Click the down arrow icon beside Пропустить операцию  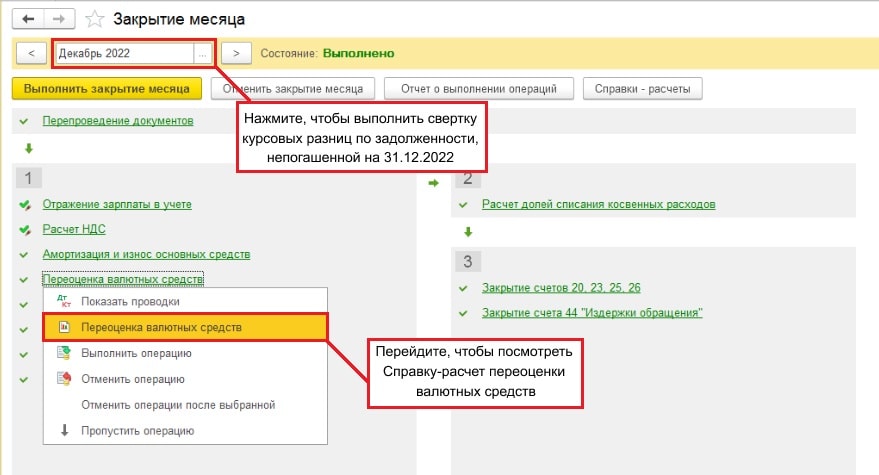point(64,431)
